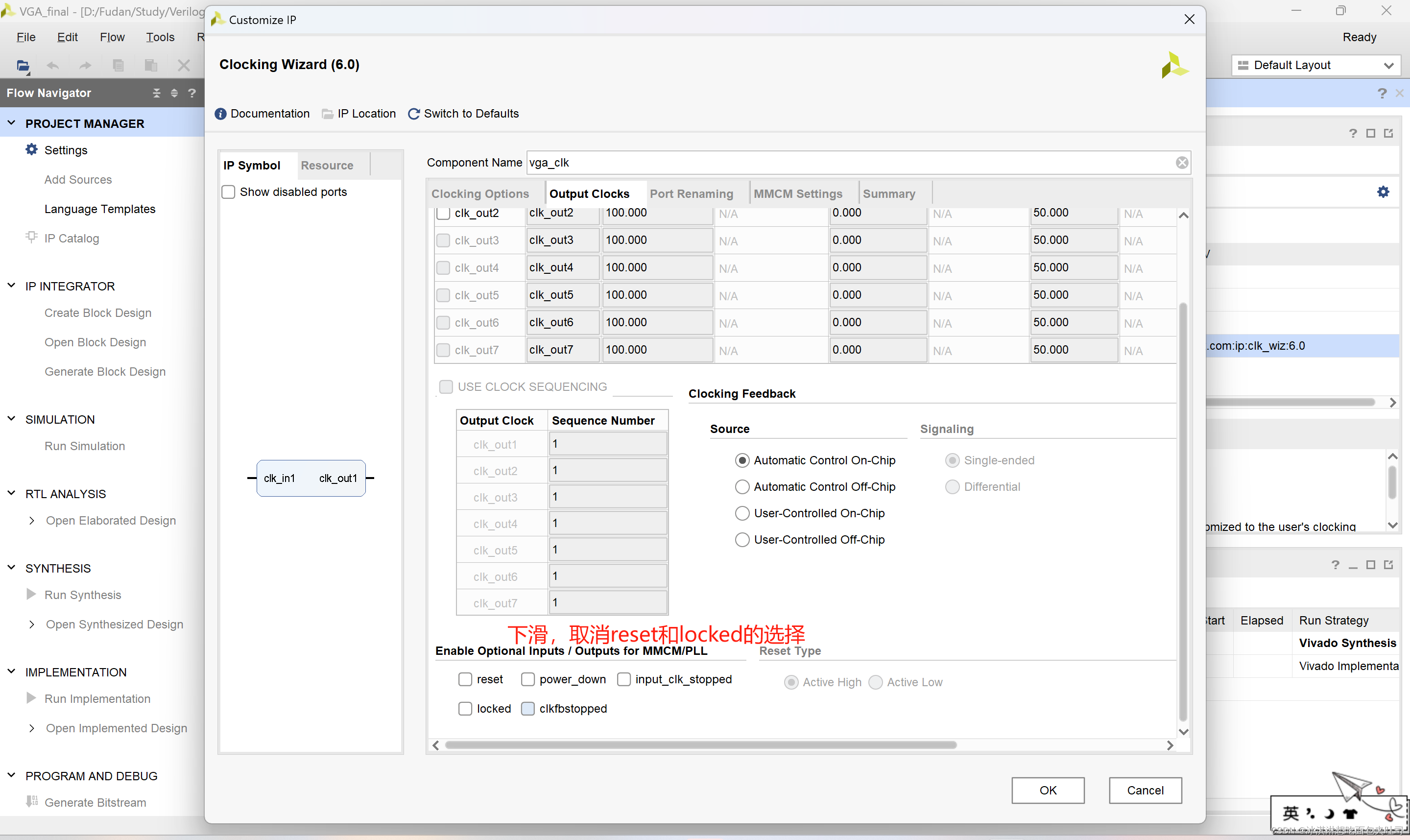Click the Cancel button to discard changes
This screenshot has height=840, width=1410.
[x=1143, y=789]
